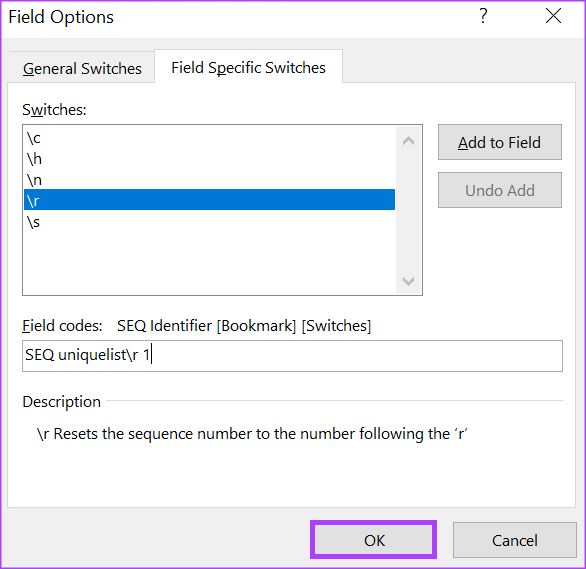Open the help question mark icon
586x569 pixels.
click(483, 16)
